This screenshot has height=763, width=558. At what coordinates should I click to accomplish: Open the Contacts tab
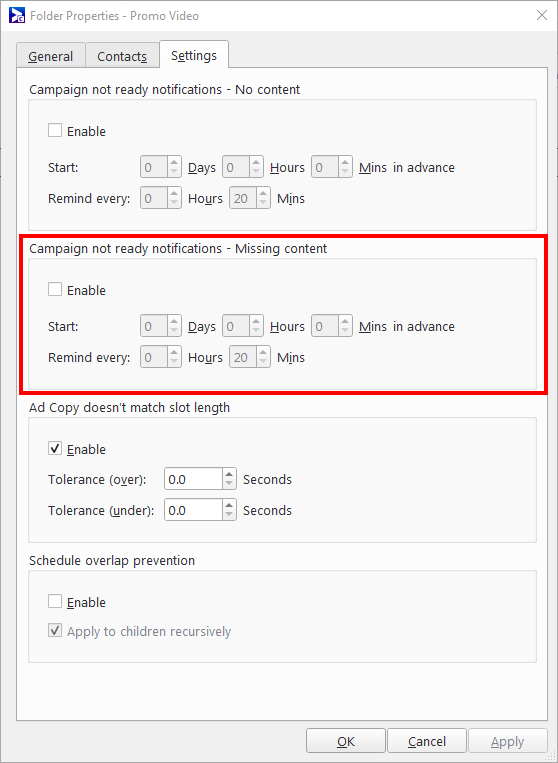[122, 56]
